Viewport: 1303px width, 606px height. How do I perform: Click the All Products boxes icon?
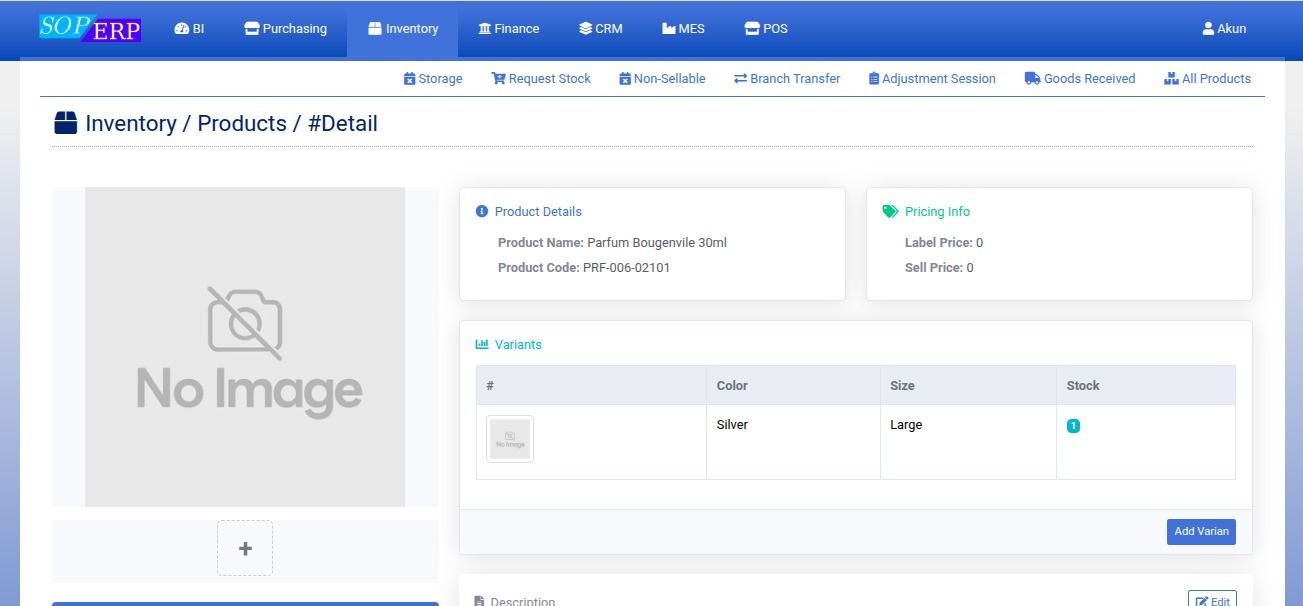click(x=1171, y=78)
